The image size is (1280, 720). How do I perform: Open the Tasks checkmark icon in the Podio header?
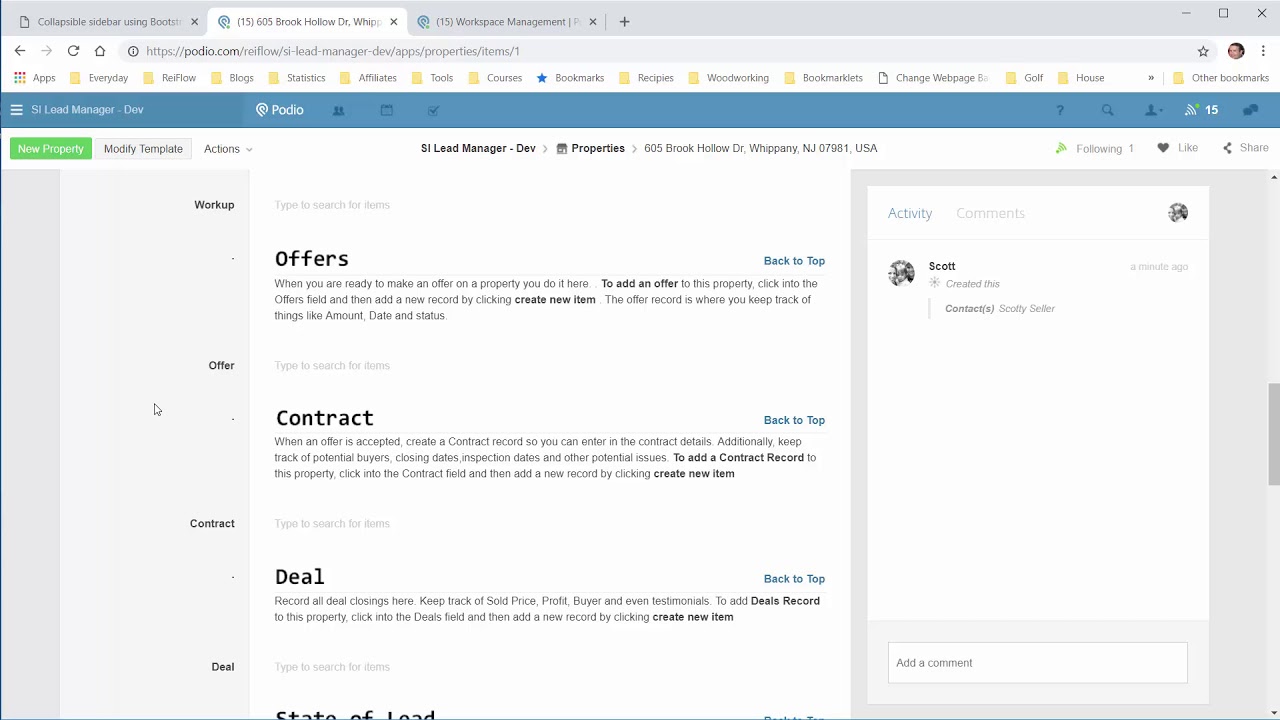tap(433, 110)
